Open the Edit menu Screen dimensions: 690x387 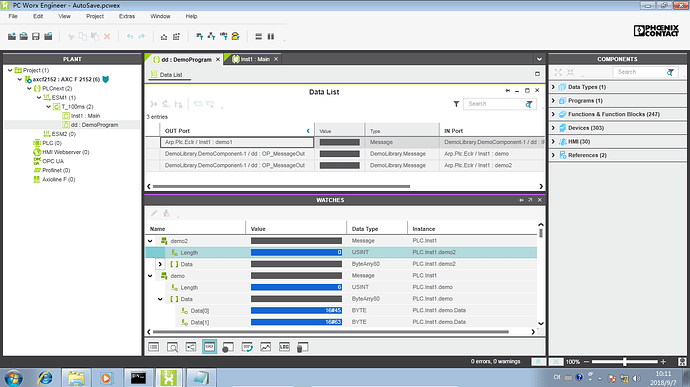[x=38, y=16]
